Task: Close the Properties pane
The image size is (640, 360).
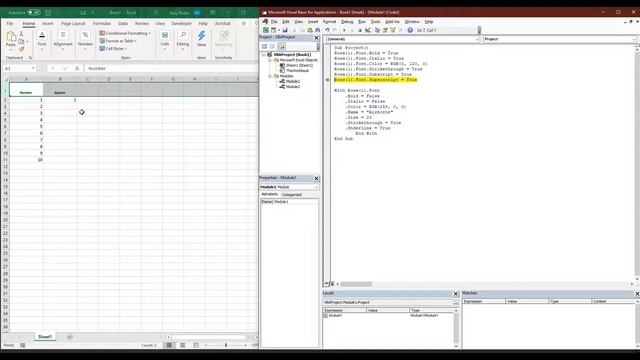Action: [x=316, y=178]
